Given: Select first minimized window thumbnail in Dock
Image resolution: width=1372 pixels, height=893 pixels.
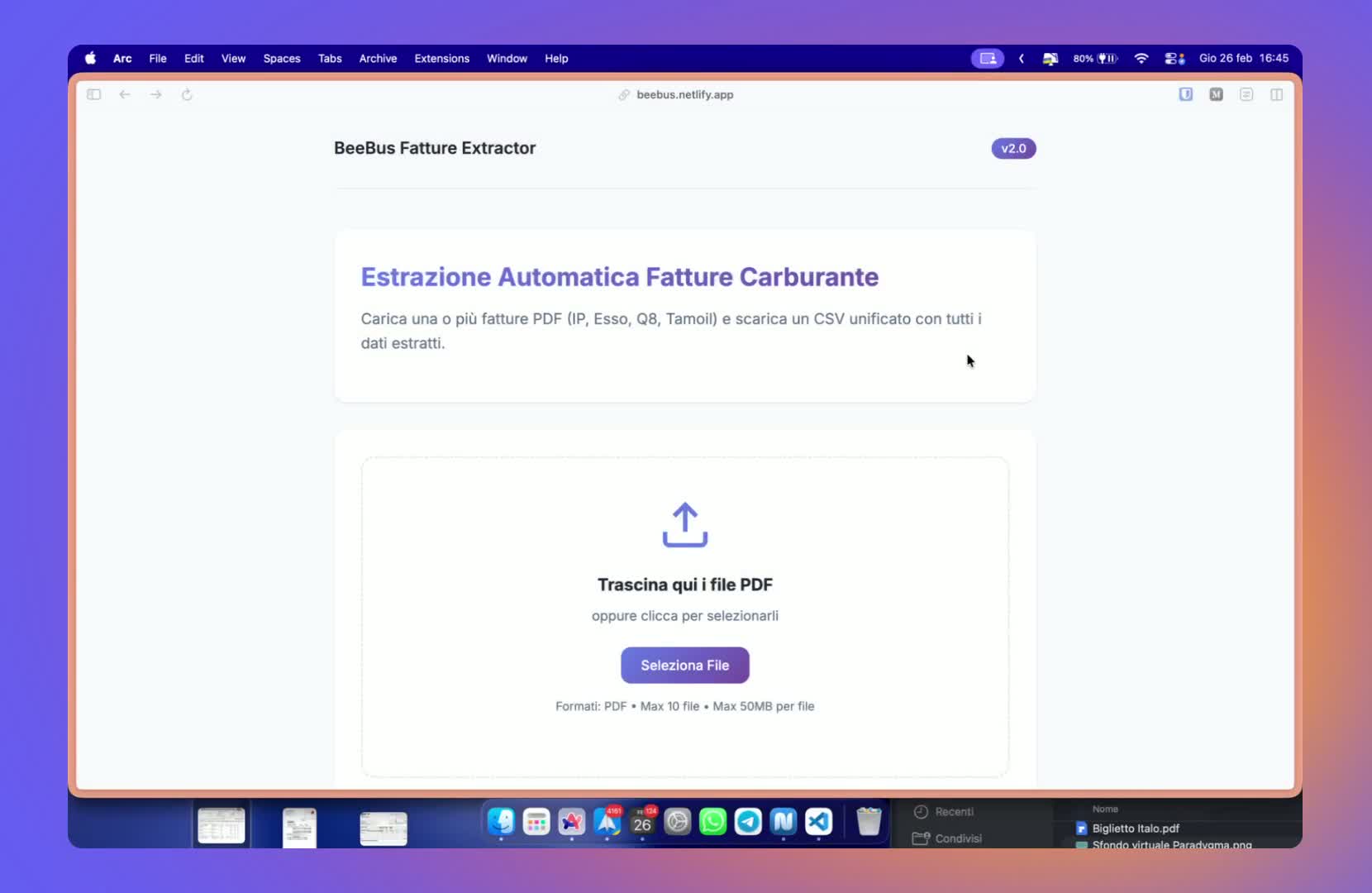Looking at the screenshot, I should pyautogui.click(x=222, y=826).
